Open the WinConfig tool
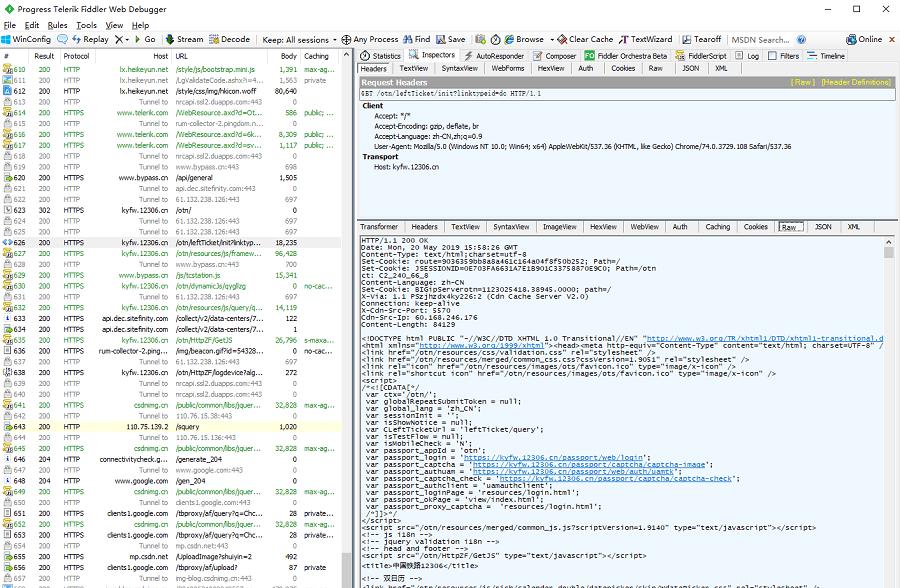The image size is (900, 588). pyautogui.click(x=26, y=40)
